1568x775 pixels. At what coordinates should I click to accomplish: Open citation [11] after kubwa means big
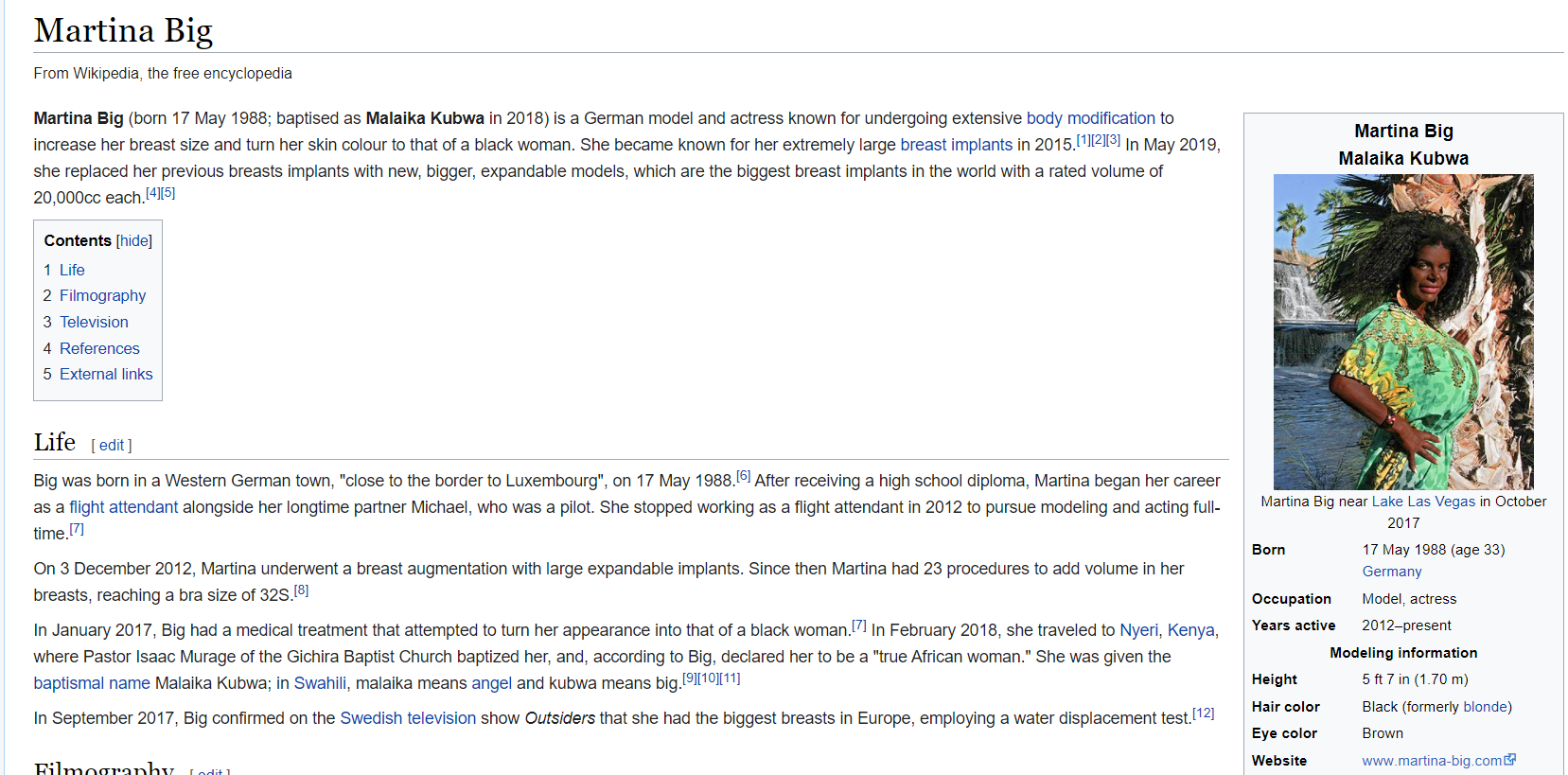pos(730,678)
